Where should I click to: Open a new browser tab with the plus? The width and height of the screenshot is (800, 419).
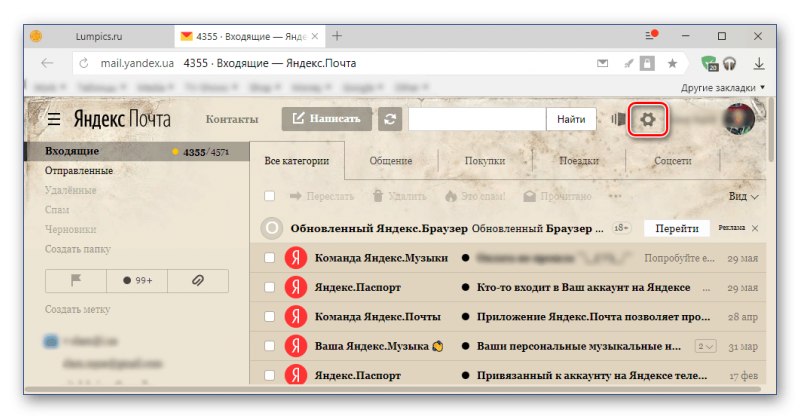coord(337,36)
